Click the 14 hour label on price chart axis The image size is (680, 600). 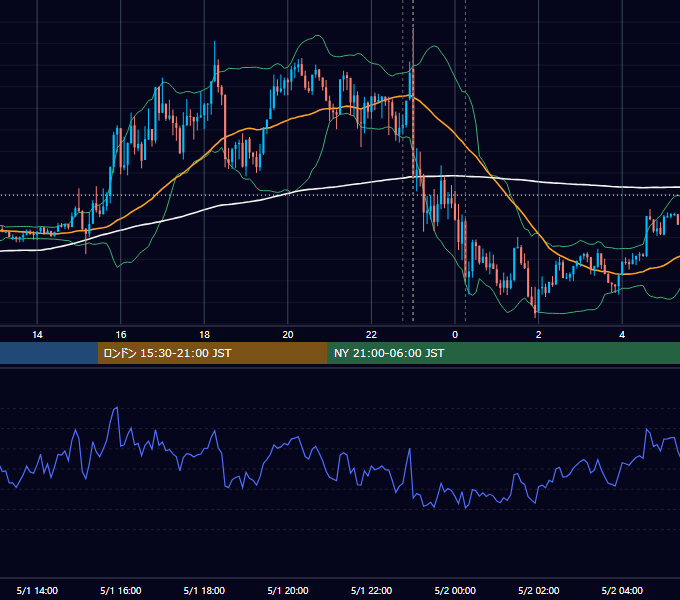37,335
